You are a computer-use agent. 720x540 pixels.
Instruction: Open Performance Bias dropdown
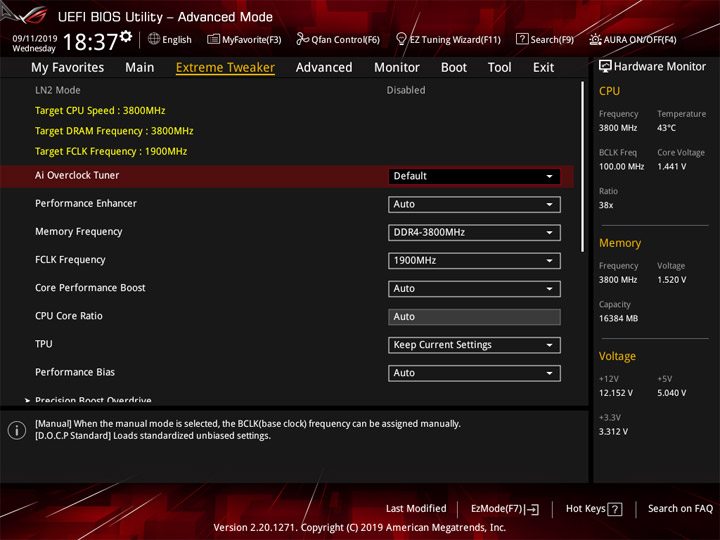[x=474, y=373]
